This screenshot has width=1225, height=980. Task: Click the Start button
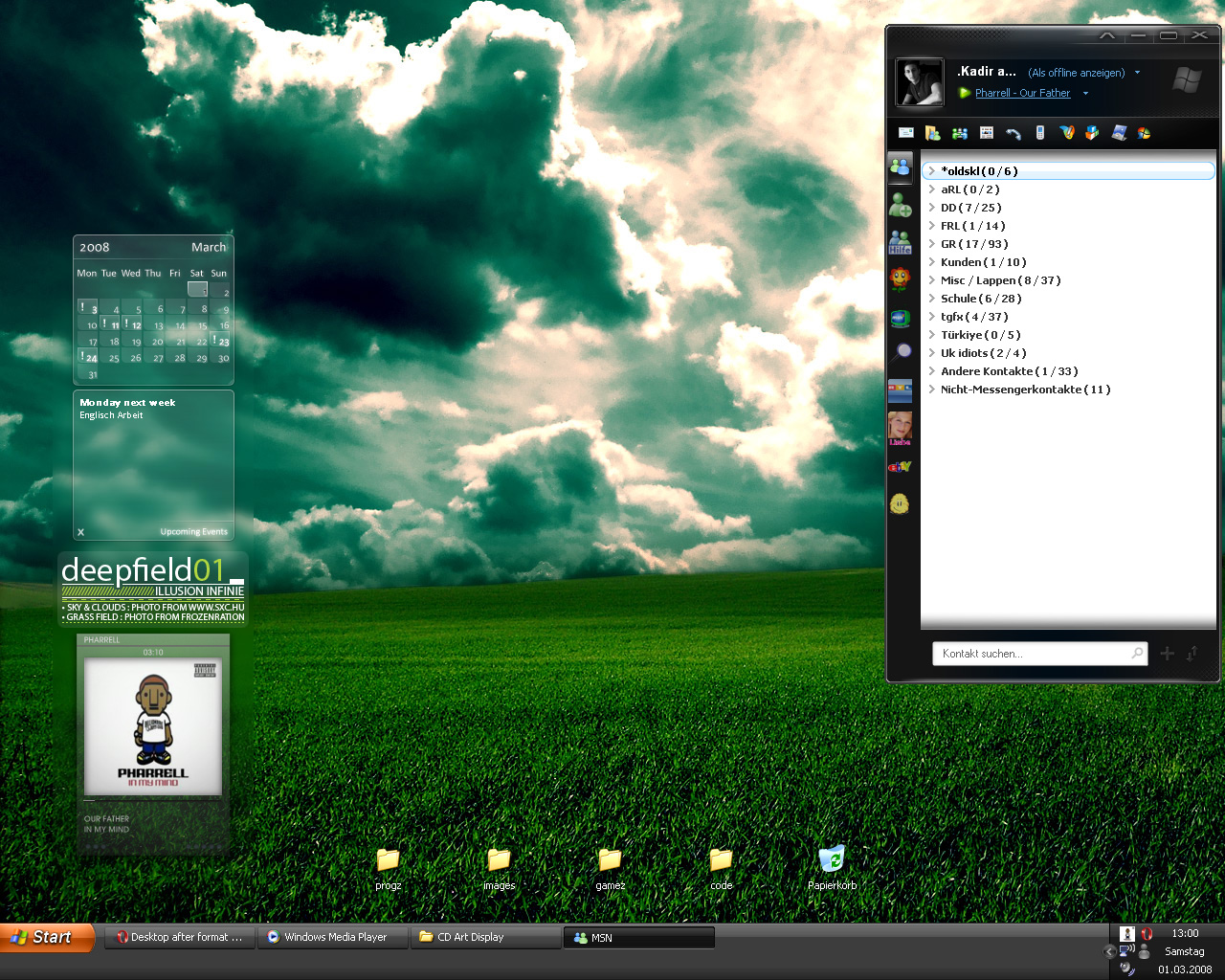(48, 938)
